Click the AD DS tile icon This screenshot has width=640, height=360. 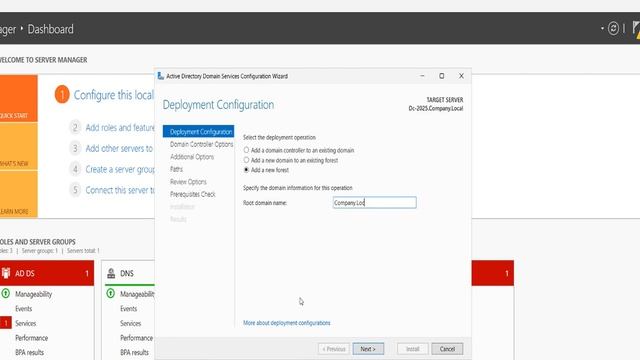pyautogui.click(x=6, y=273)
